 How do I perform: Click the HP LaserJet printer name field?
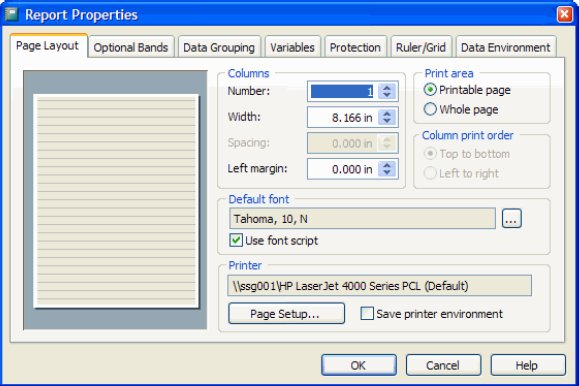(380, 286)
